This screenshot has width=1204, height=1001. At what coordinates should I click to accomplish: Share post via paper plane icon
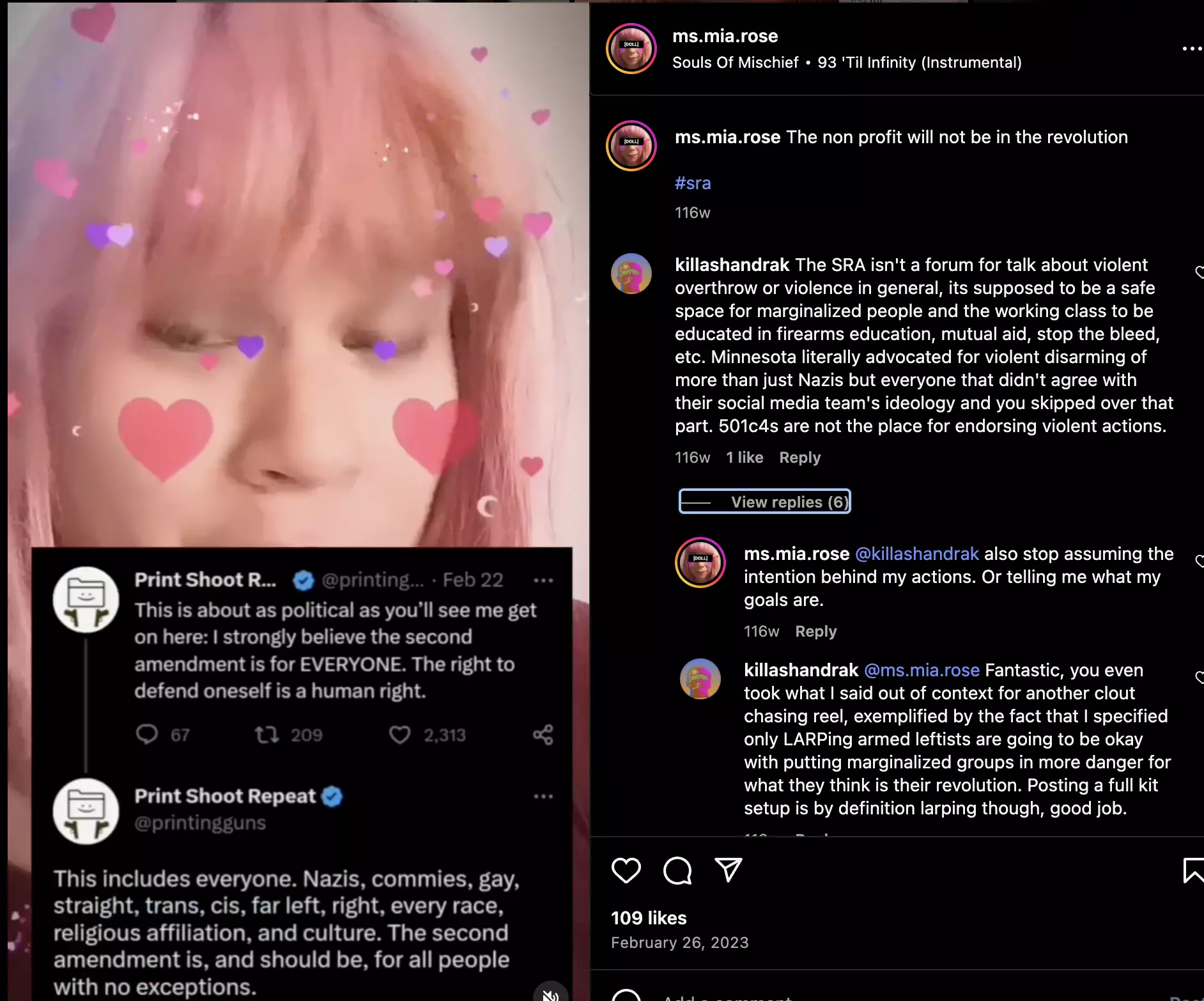pyautogui.click(x=728, y=869)
